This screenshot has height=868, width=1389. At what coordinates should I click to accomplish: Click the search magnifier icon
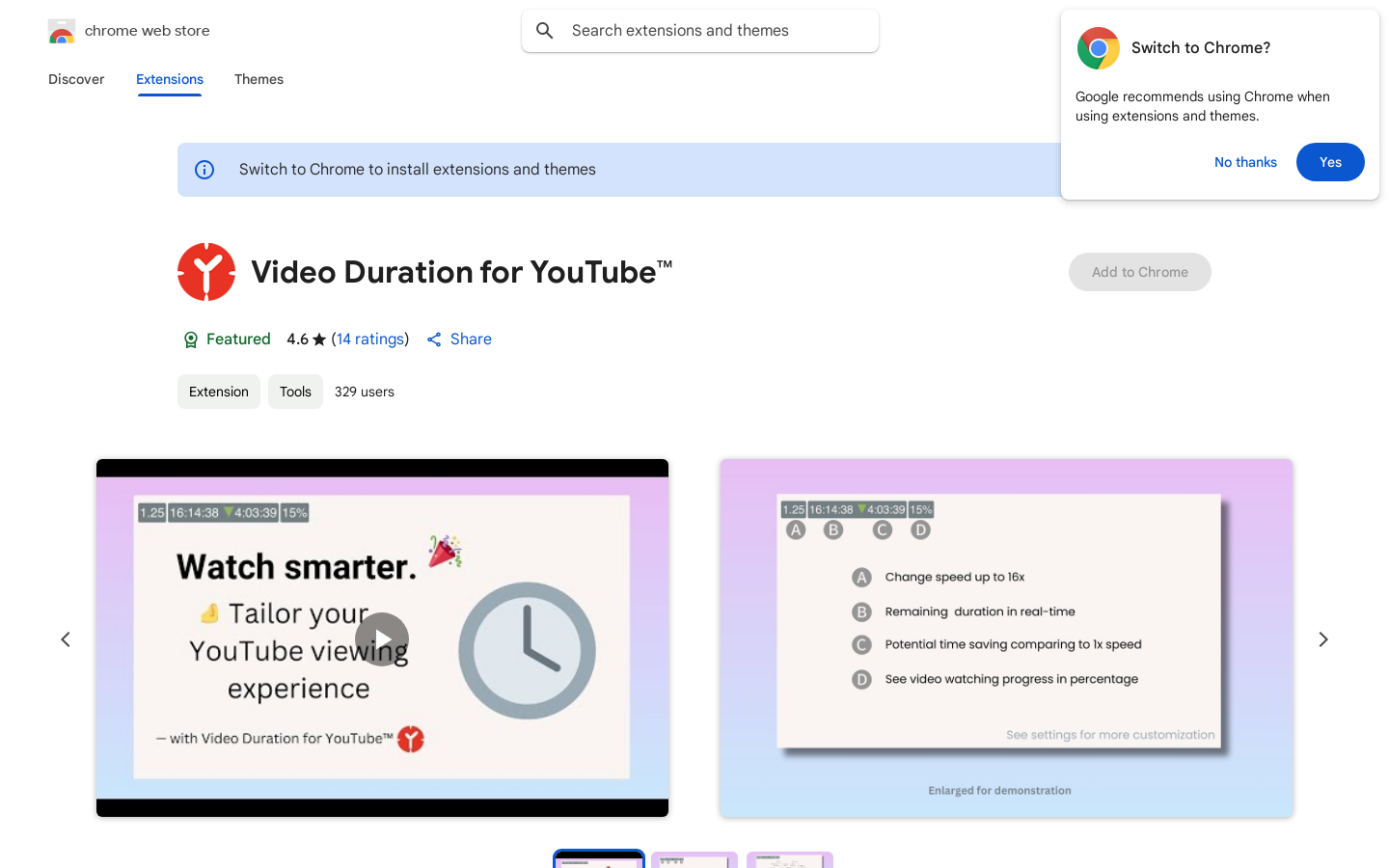tap(545, 31)
